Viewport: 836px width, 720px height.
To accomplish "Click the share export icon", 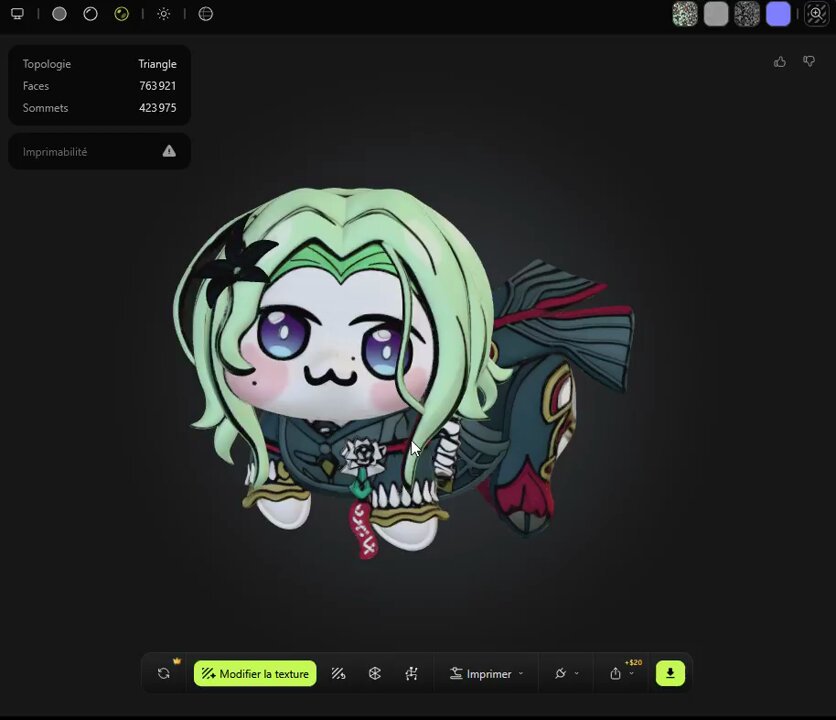I will 615,674.
